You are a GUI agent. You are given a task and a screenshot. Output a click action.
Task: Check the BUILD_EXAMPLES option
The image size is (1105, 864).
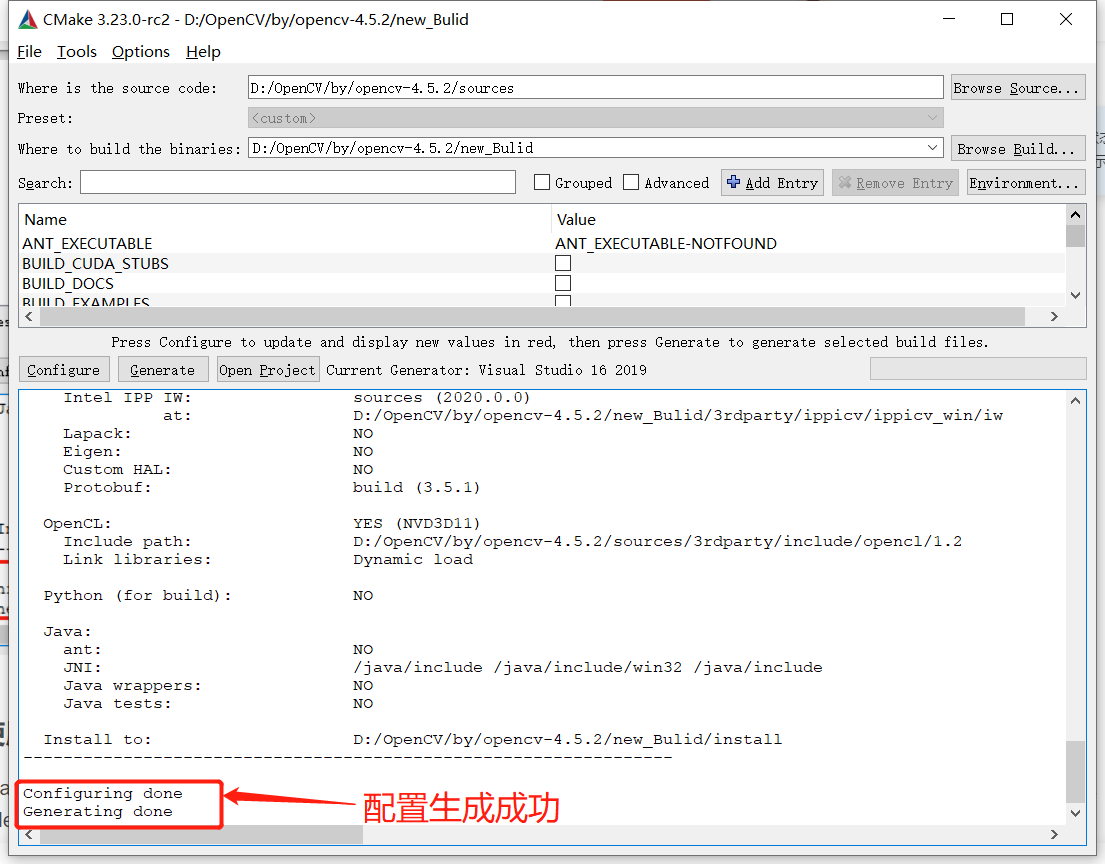(563, 301)
